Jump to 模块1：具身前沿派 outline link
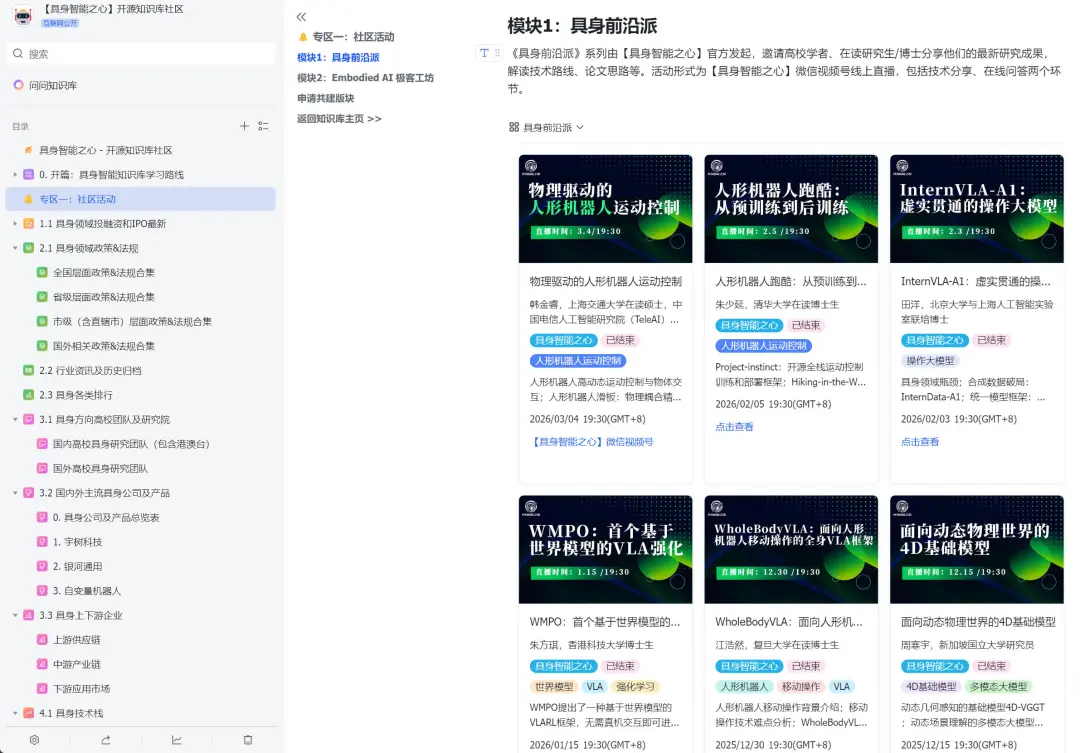This screenshot has height=753, width=1080. [x=338, y=57]
